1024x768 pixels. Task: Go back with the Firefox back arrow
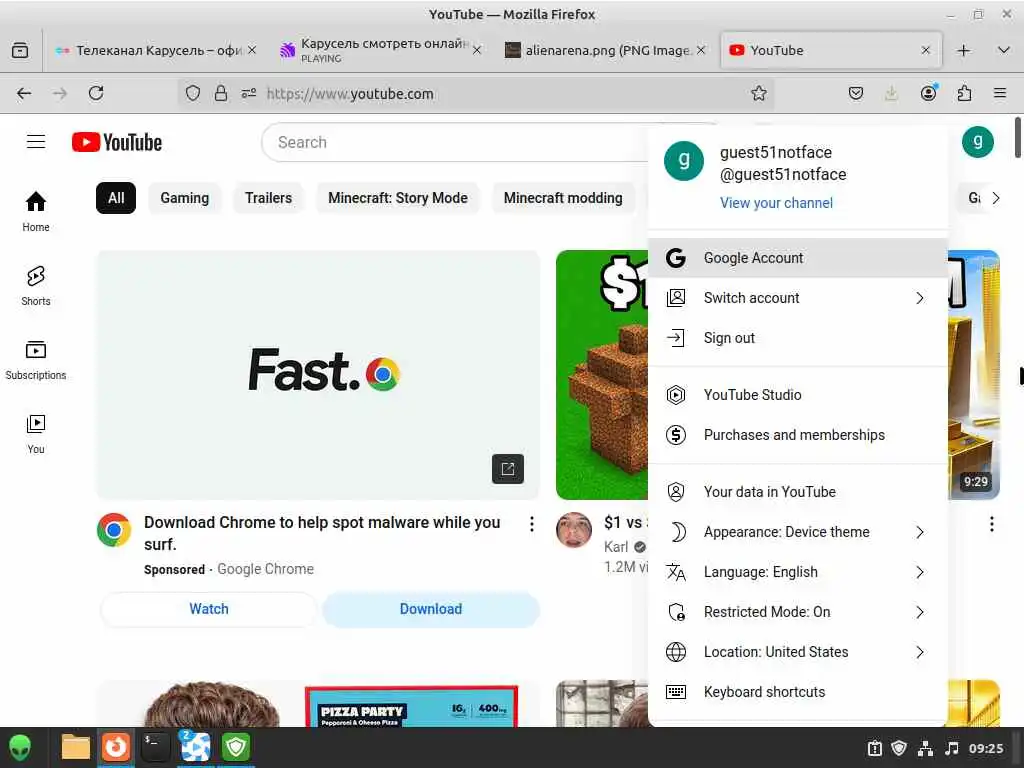(x=24, y=93)
